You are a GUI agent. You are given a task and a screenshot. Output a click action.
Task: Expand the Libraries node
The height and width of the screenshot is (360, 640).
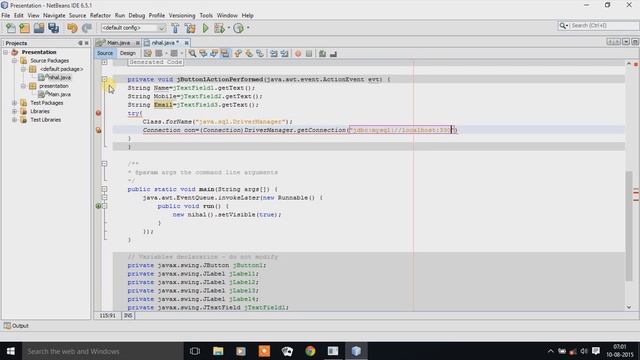(x=14, y=111)
